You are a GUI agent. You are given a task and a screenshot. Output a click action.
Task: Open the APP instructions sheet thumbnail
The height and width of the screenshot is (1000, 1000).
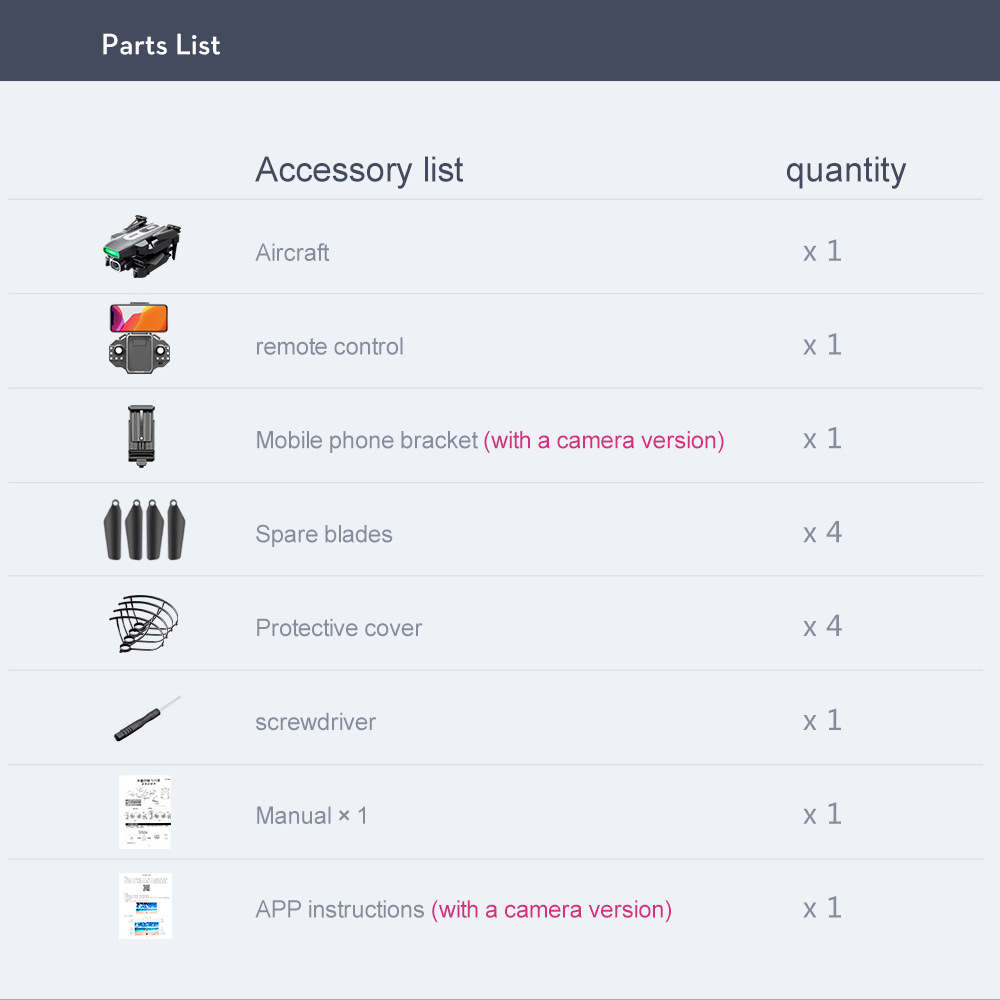coord(145,906)
